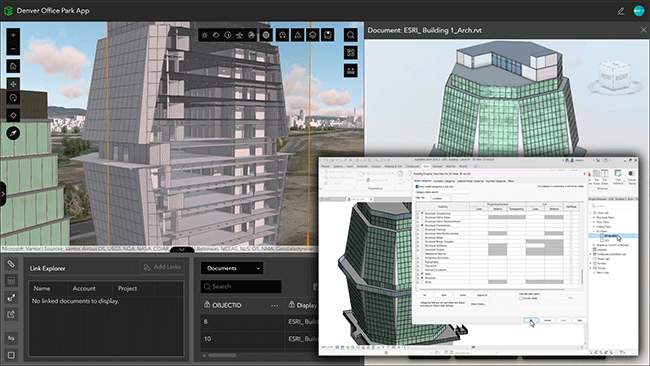Click in the documents Search field
Image resolution: width=650 pixels, height=366 pixels.
[x=241, y=286]
